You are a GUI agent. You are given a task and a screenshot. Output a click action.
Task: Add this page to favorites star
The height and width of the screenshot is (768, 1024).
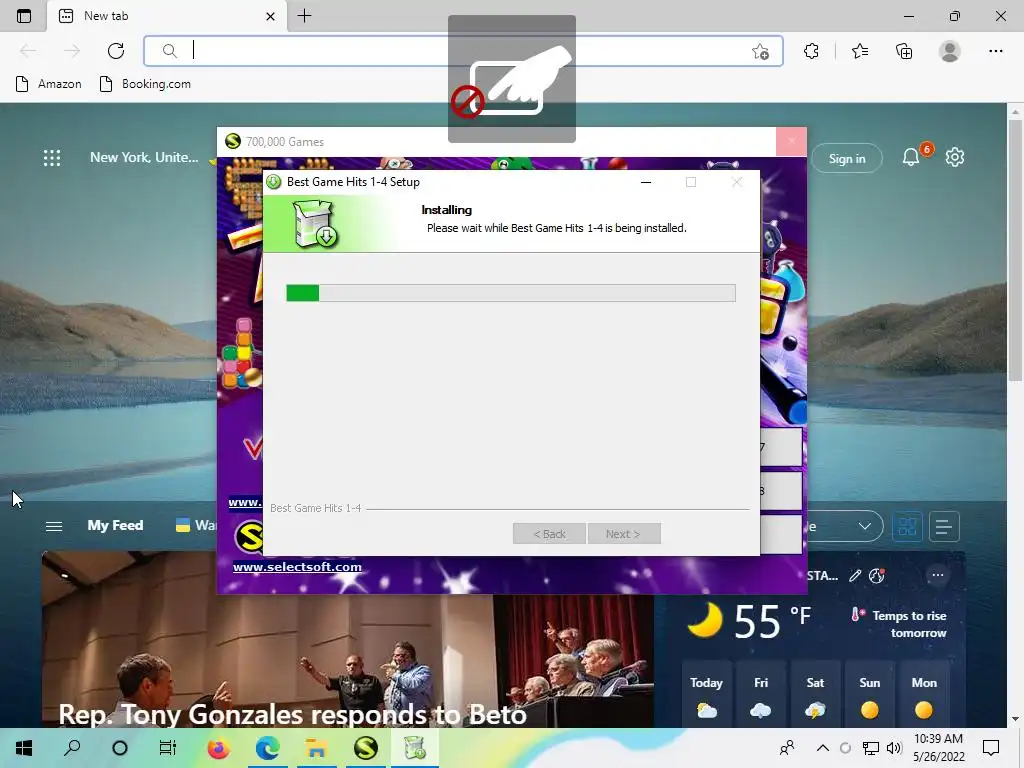pos(760,52)
